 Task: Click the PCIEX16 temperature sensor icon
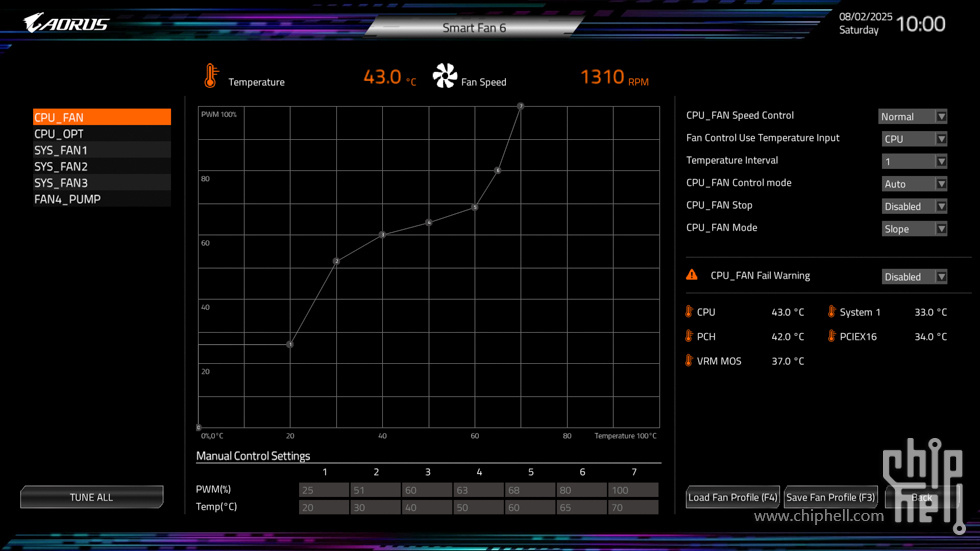click(x=832, y=336)
